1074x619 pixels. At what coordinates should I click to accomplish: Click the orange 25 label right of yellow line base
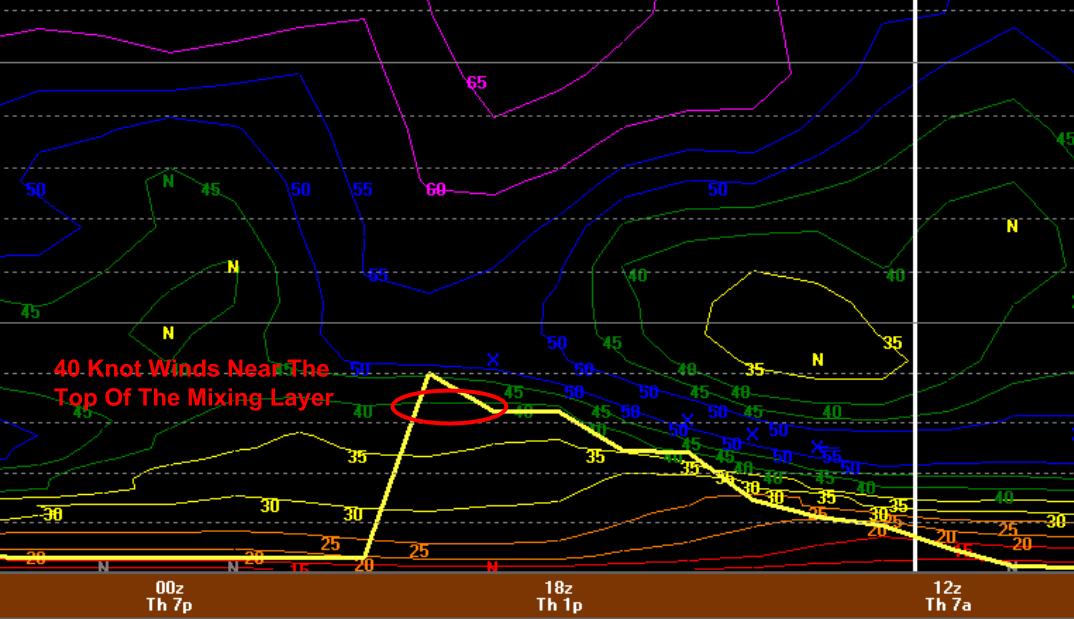click(x=418, y=551)
